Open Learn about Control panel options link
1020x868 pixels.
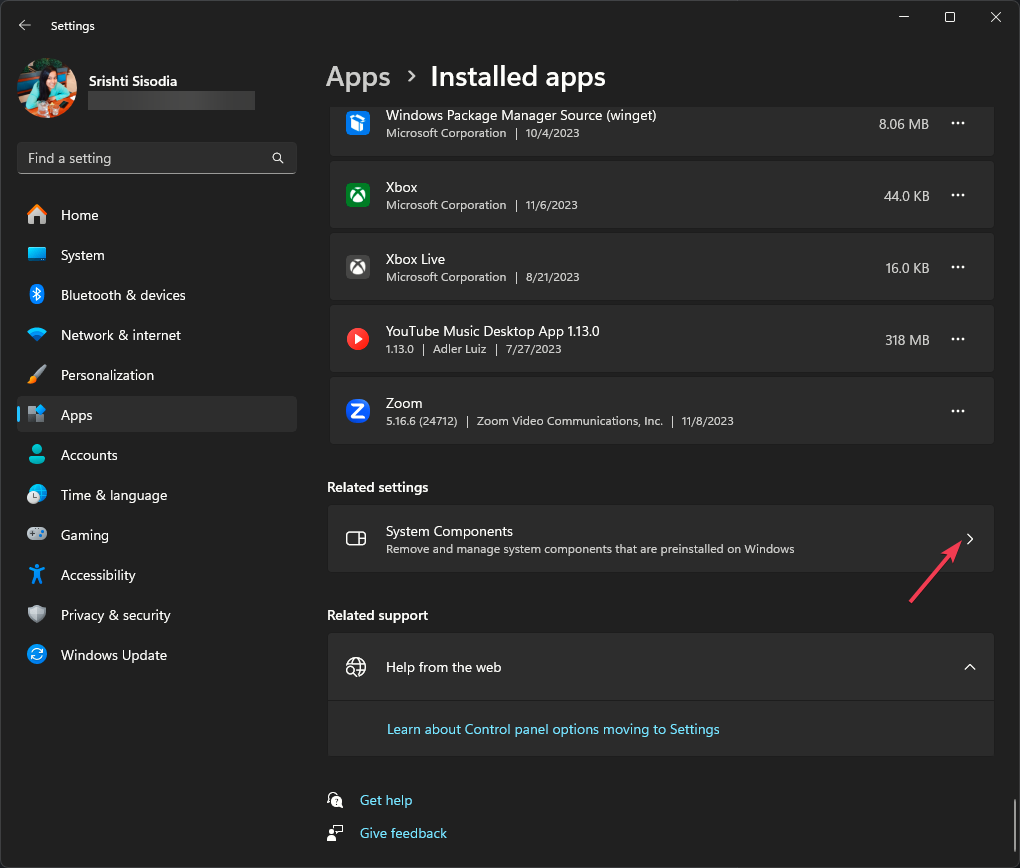coord(553,729)
